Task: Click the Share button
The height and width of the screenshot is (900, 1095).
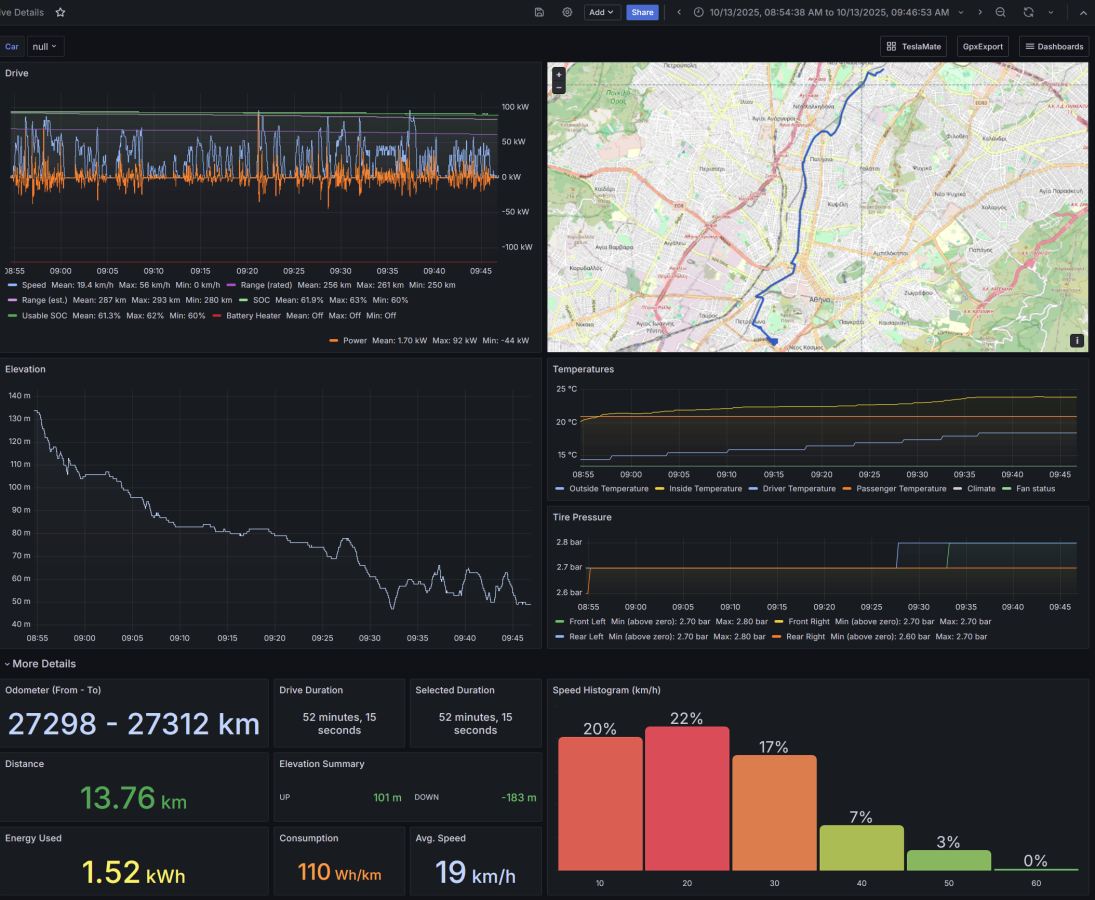Action: 642,12
